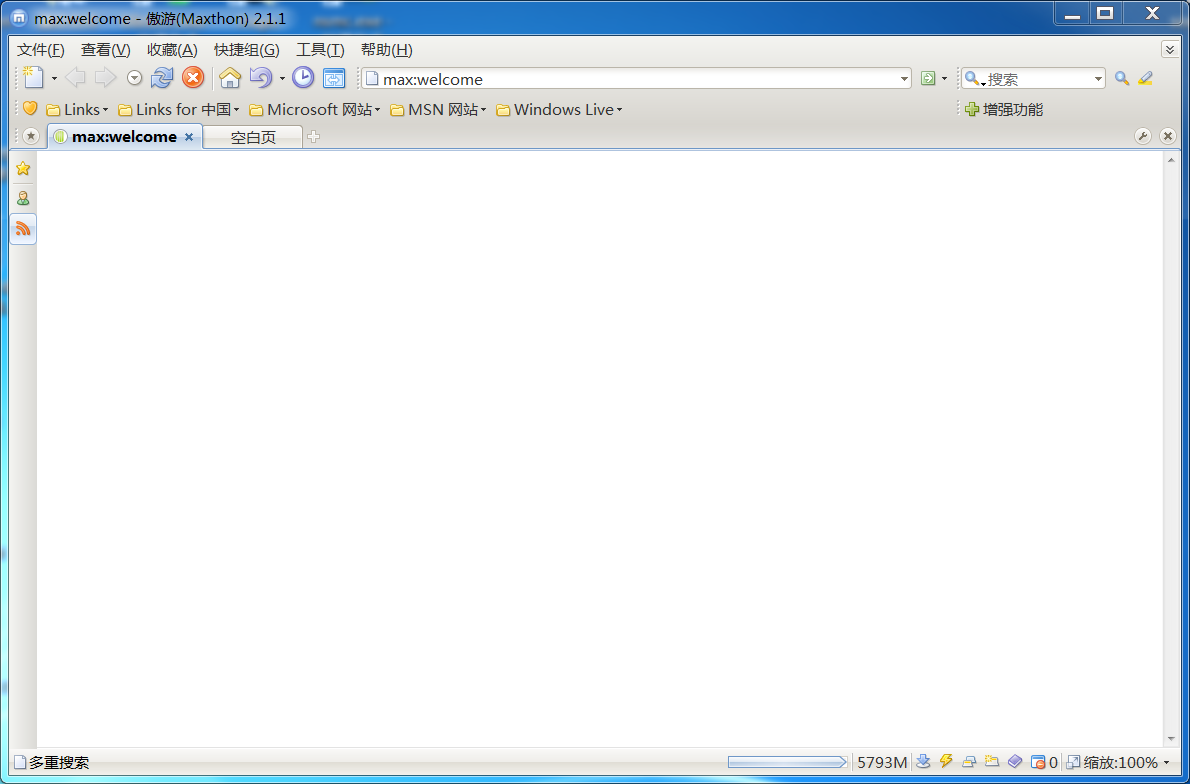The image size is (1190, 784).
Task: Expand the address bar dropdown arrow
Action: [904, 79]
